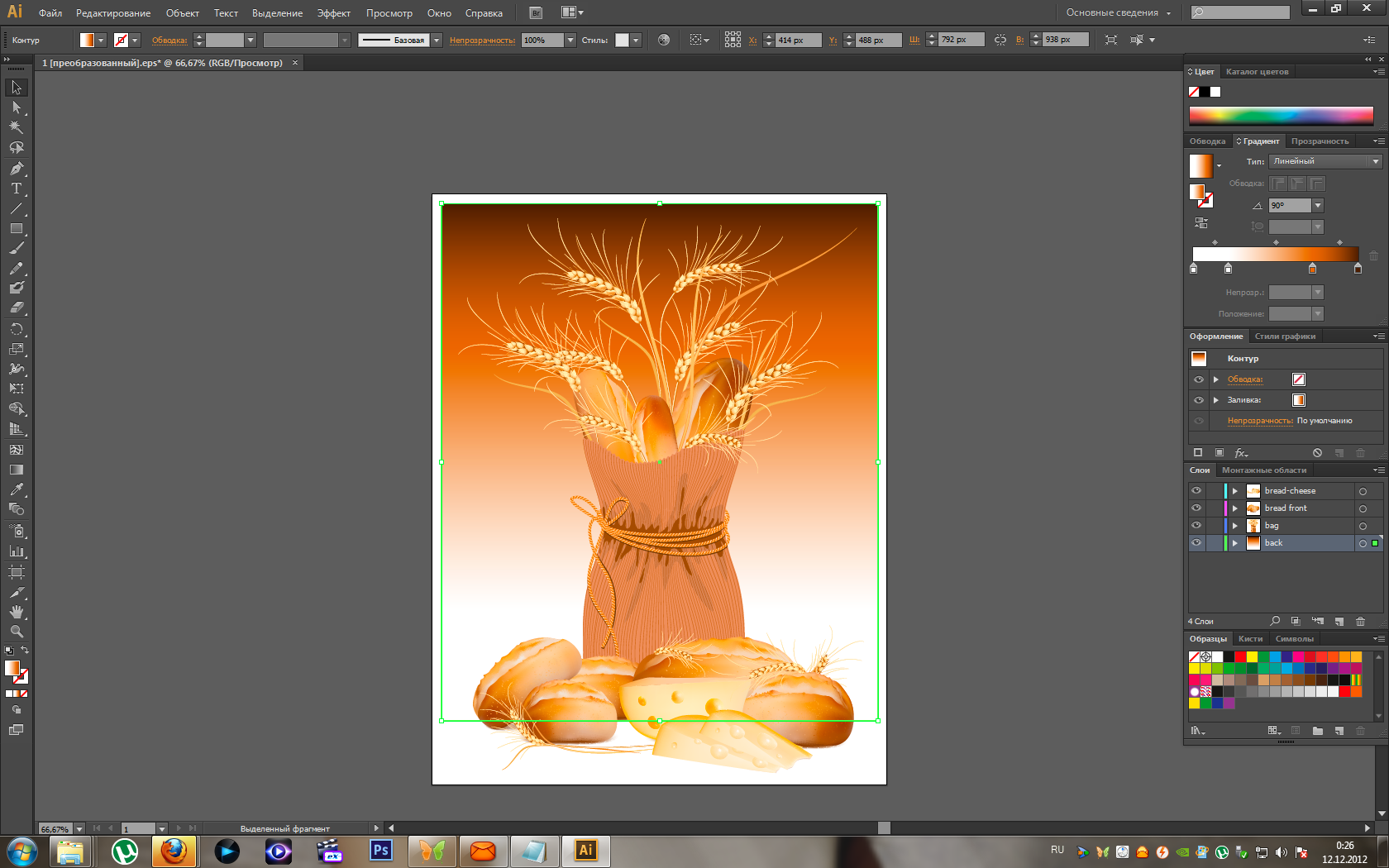The height and width of the screenshot is (868, 1389).
Task: Choose the Hand tool
Action: click(x=16, y=612)
